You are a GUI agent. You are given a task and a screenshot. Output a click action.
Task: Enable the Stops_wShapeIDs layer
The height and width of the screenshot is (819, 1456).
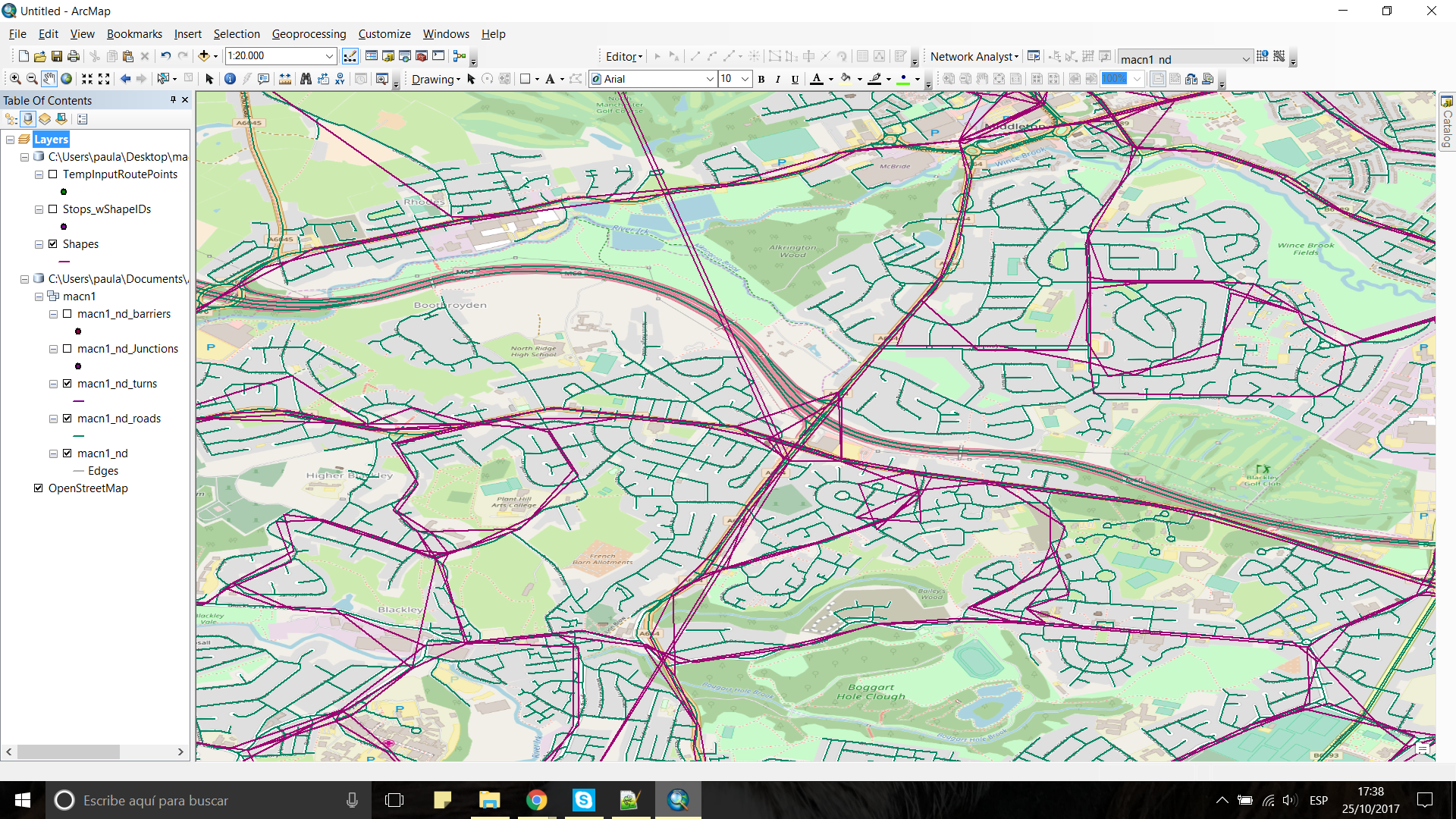(x=53, y=209)
